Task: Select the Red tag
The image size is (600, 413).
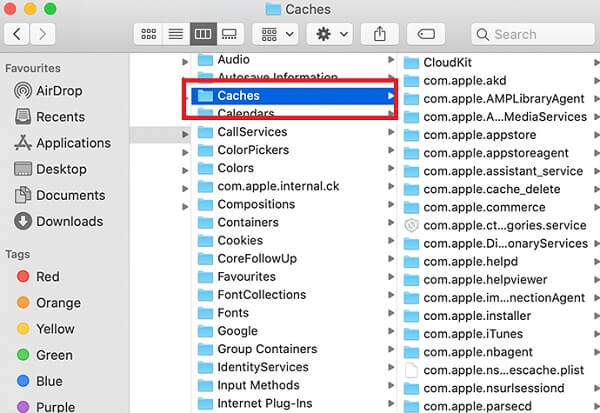Action: (x=38, y=276)
